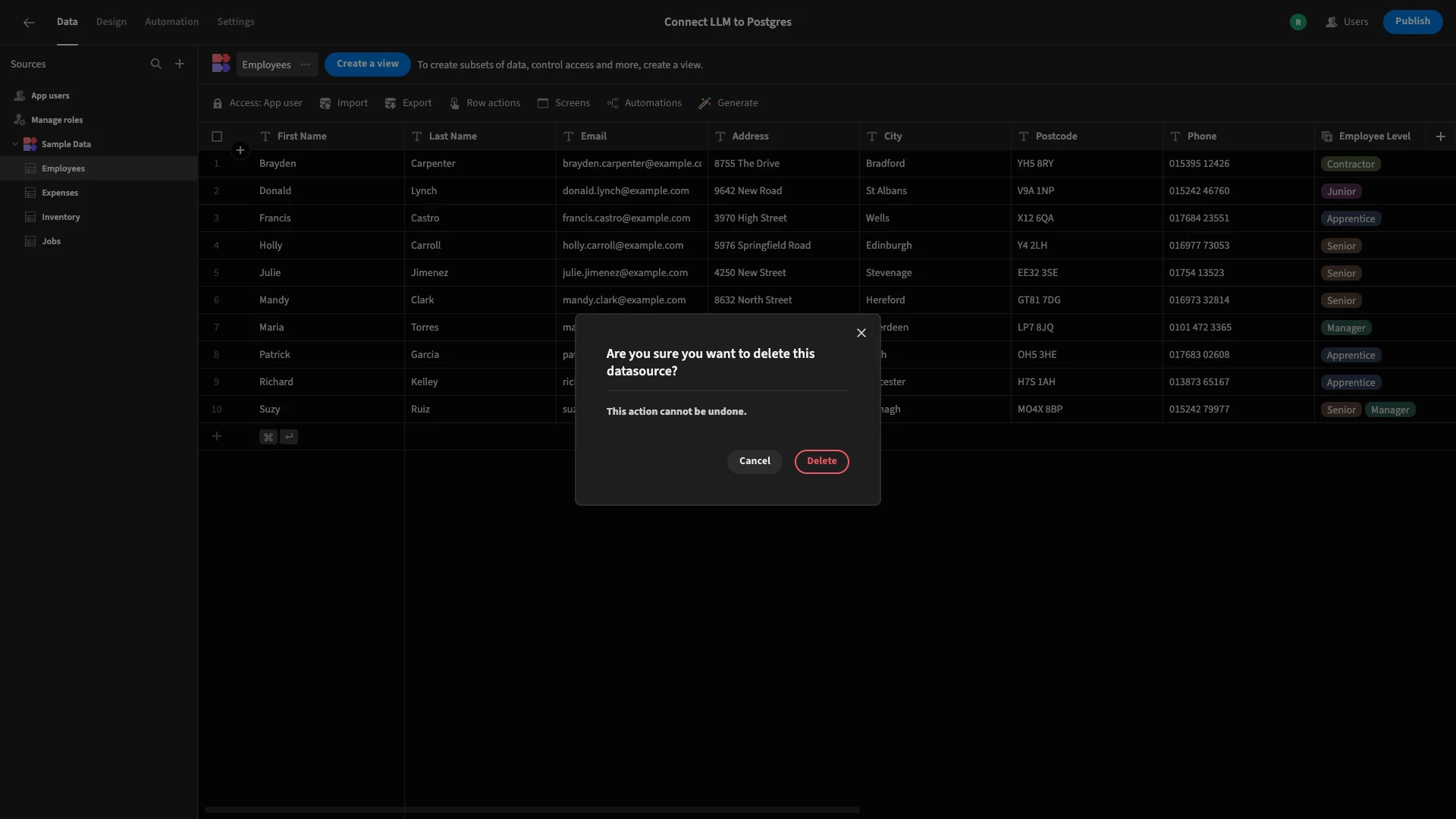This screenshot has height=819, width=1456.
Task: Open Employees table options ellipsis
Action: pos(306,64)
